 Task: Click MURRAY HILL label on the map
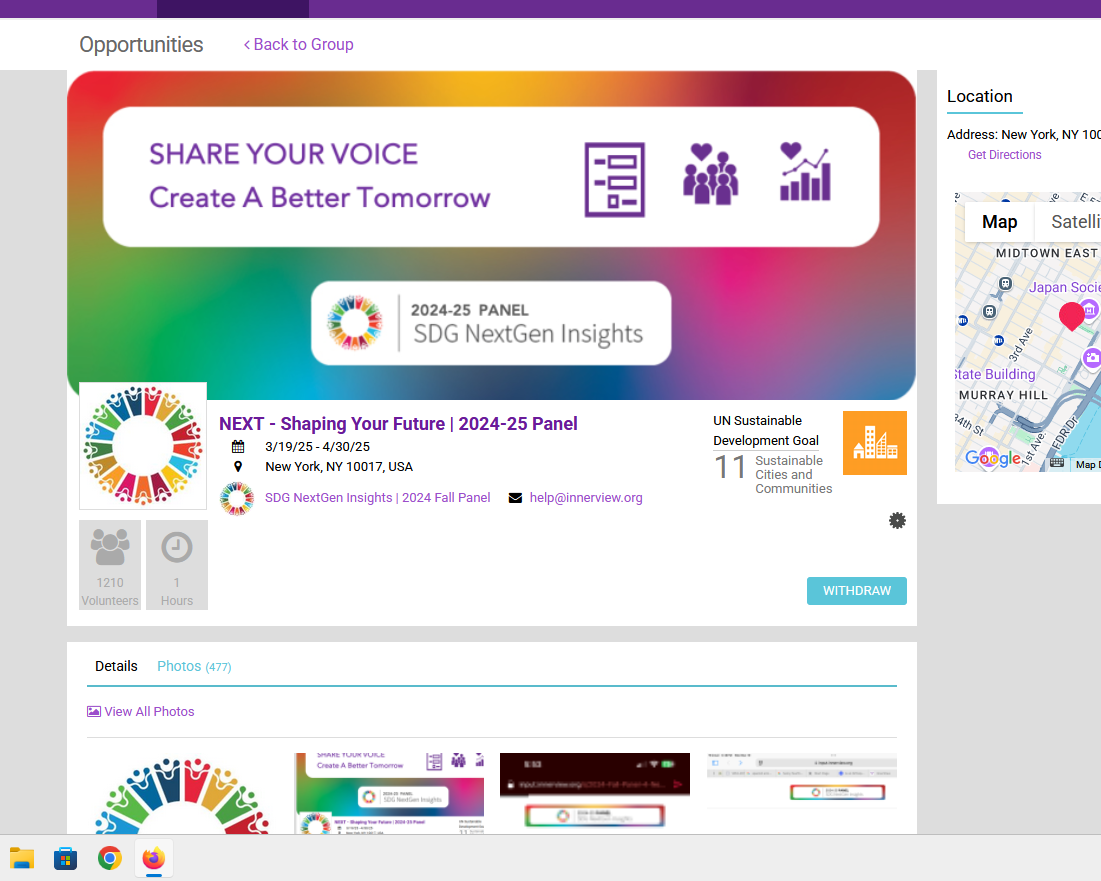tap(1003, 395)
